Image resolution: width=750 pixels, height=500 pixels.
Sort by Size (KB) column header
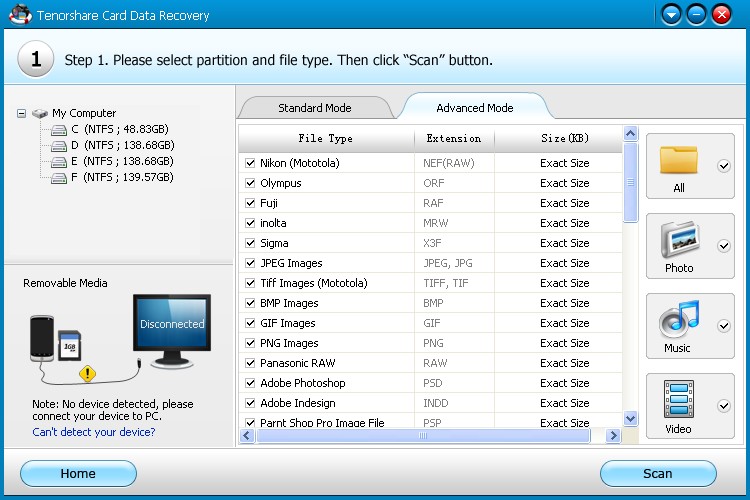coord(564,139)
